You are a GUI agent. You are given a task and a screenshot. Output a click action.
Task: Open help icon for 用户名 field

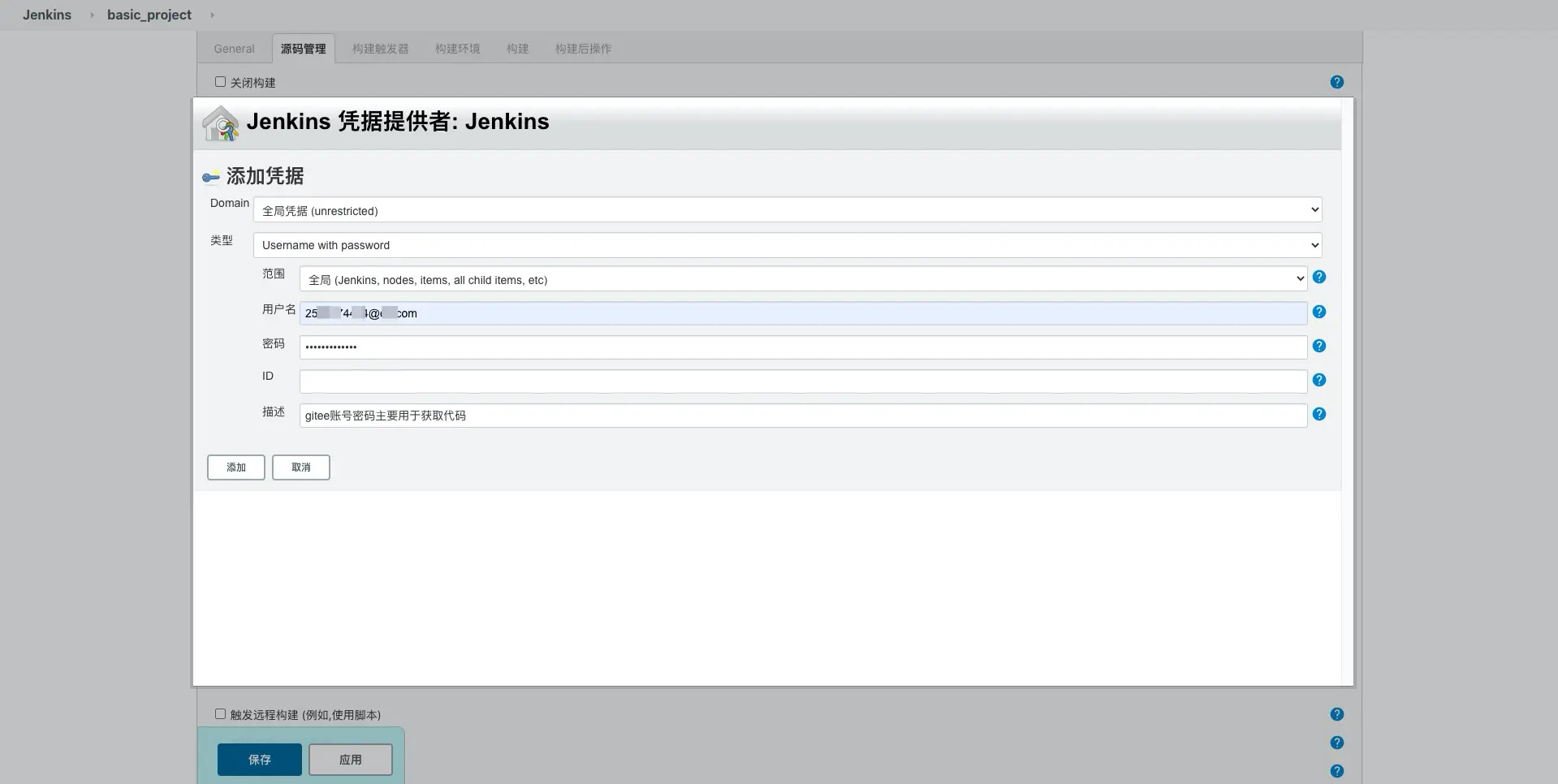[1319, 312]
